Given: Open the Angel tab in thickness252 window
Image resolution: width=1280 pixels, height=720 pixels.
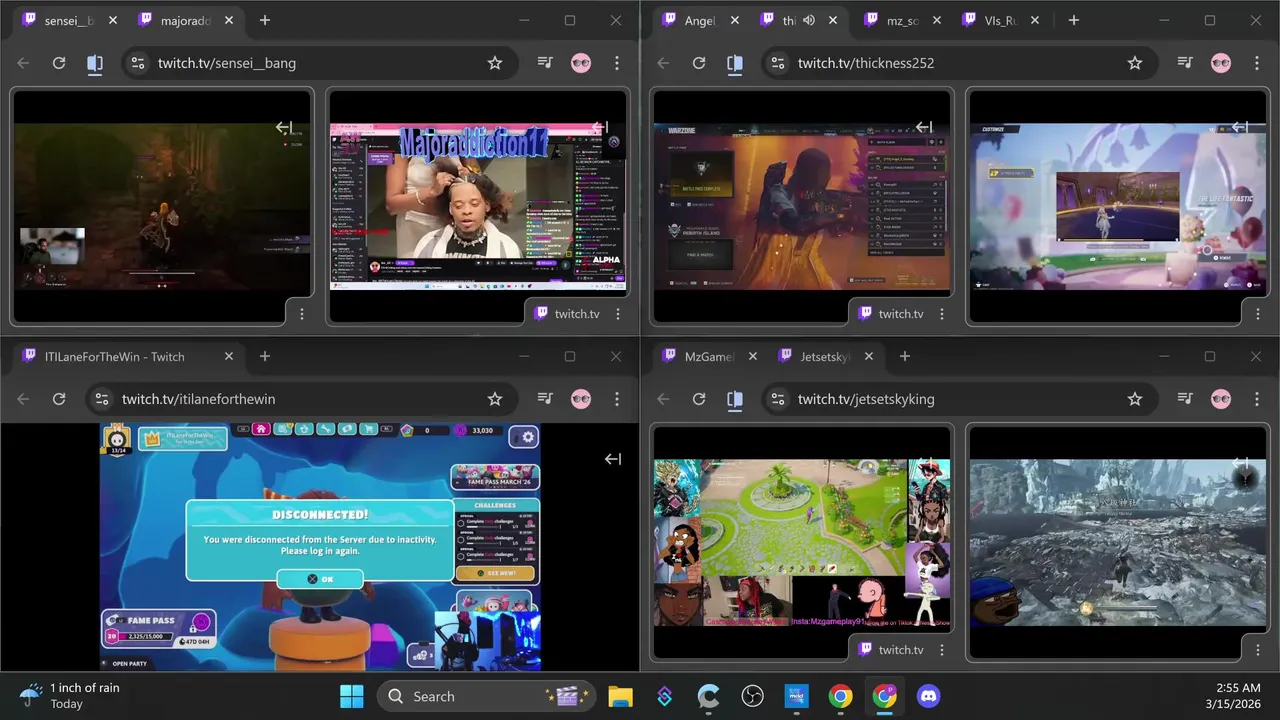Looking at the screenshot, I should [700, 20].
